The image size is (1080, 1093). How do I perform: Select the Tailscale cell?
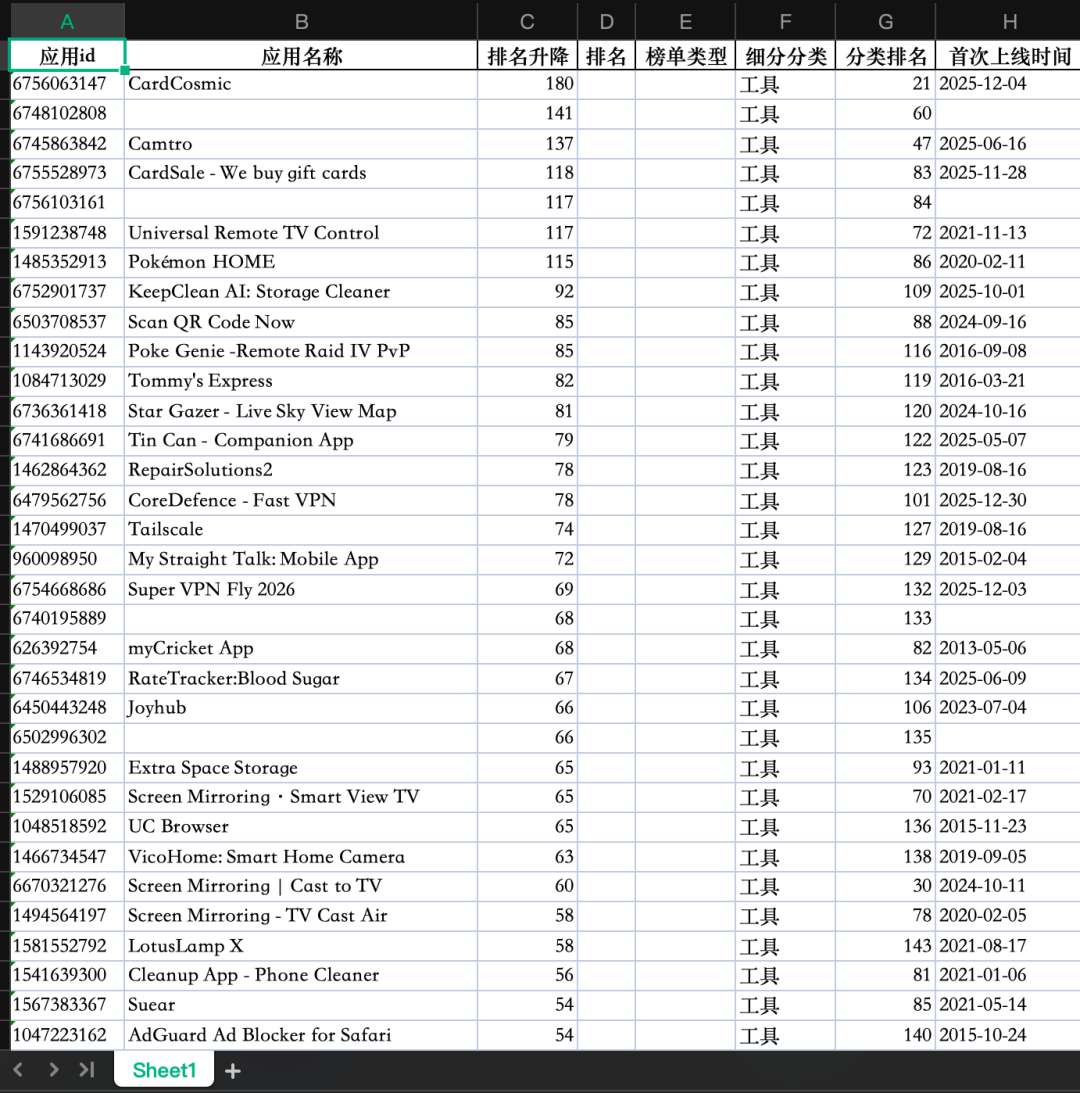coord(301,530)
